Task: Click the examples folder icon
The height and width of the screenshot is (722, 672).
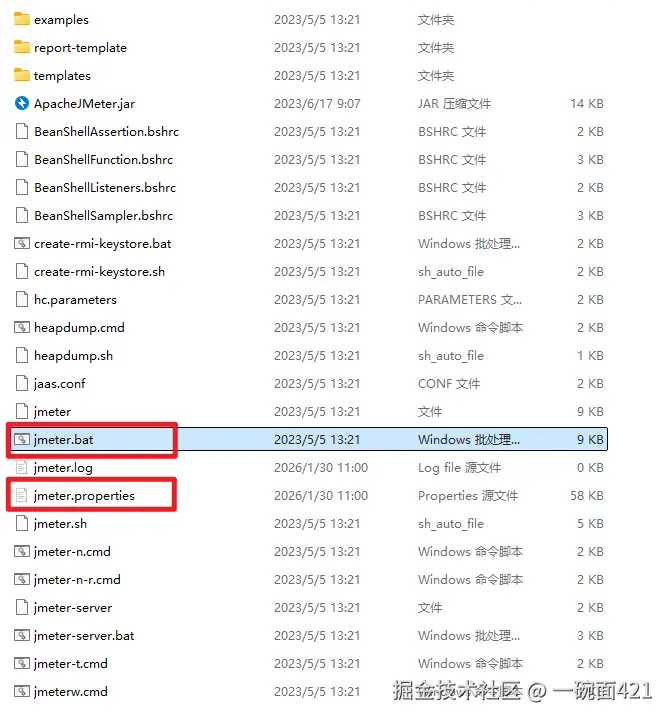Action: (22, 19)
